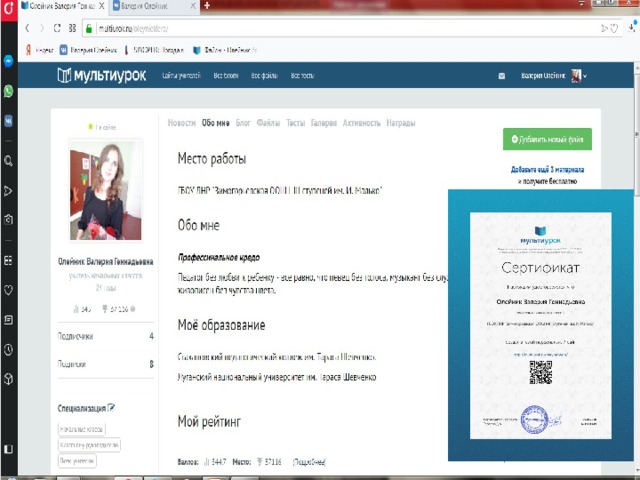Open Сайты учителей in site navigation

tap(181, 76)
